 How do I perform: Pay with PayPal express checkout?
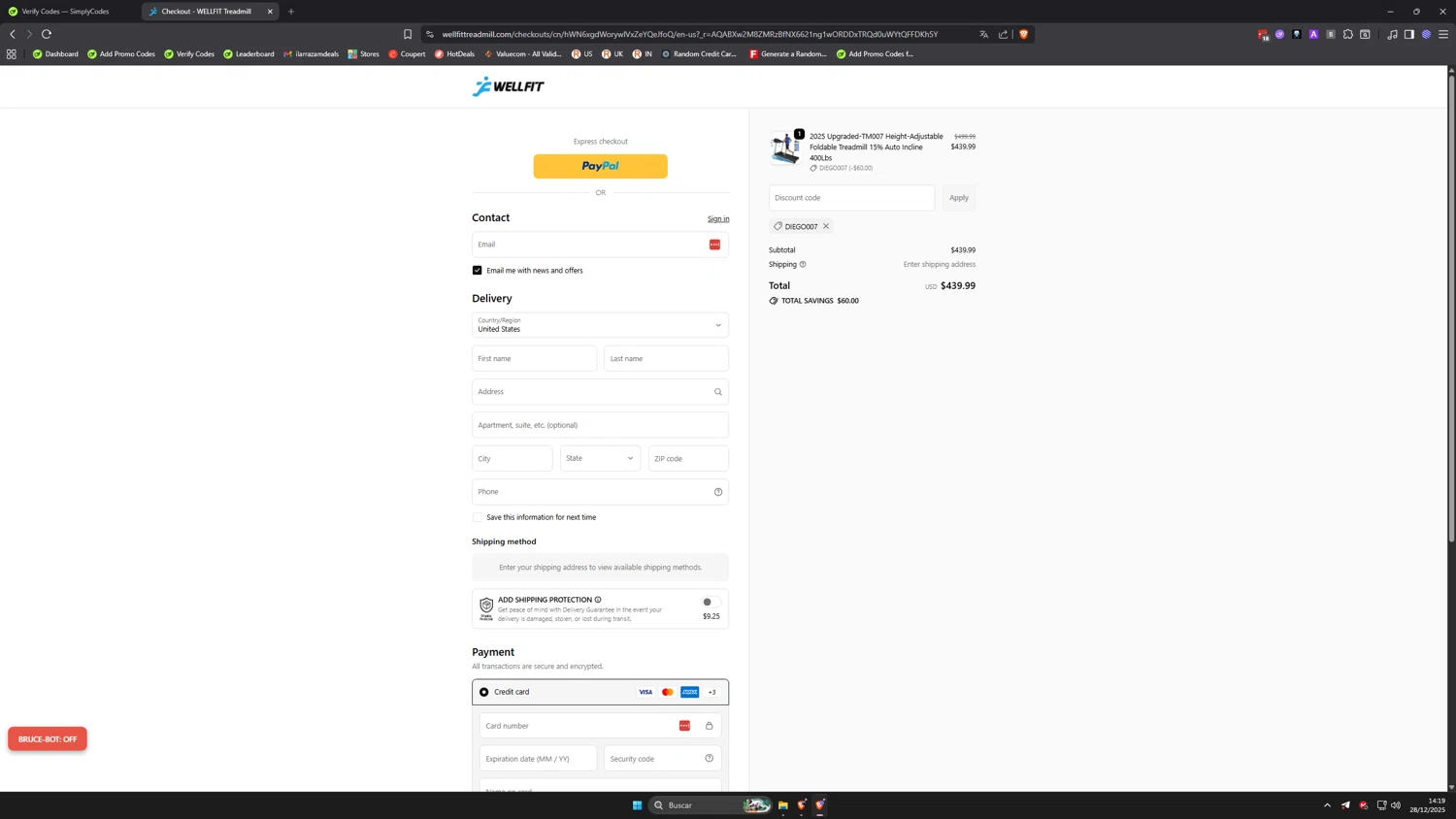600,166
